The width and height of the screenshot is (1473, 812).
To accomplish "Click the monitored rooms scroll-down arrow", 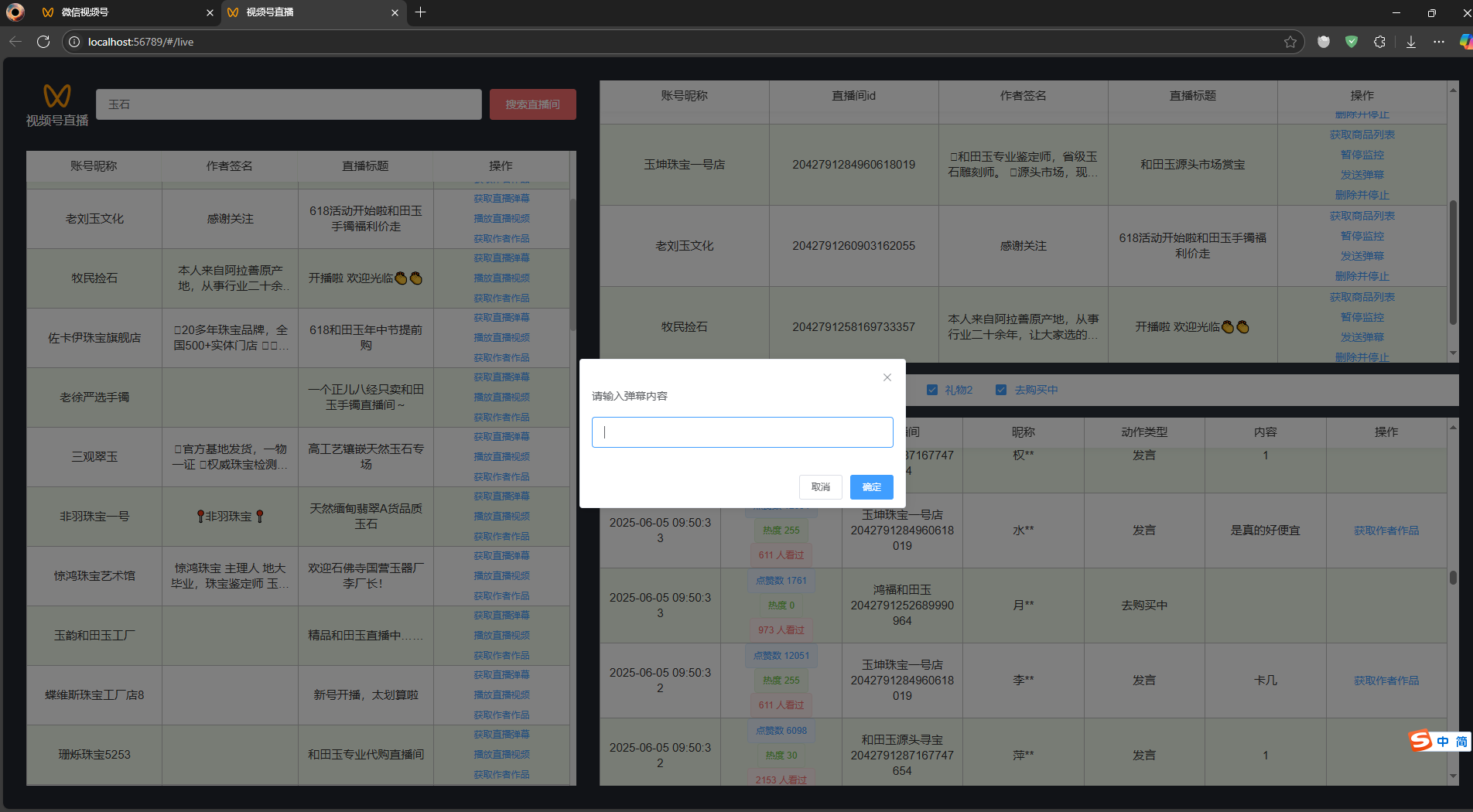I will 1453,353.
